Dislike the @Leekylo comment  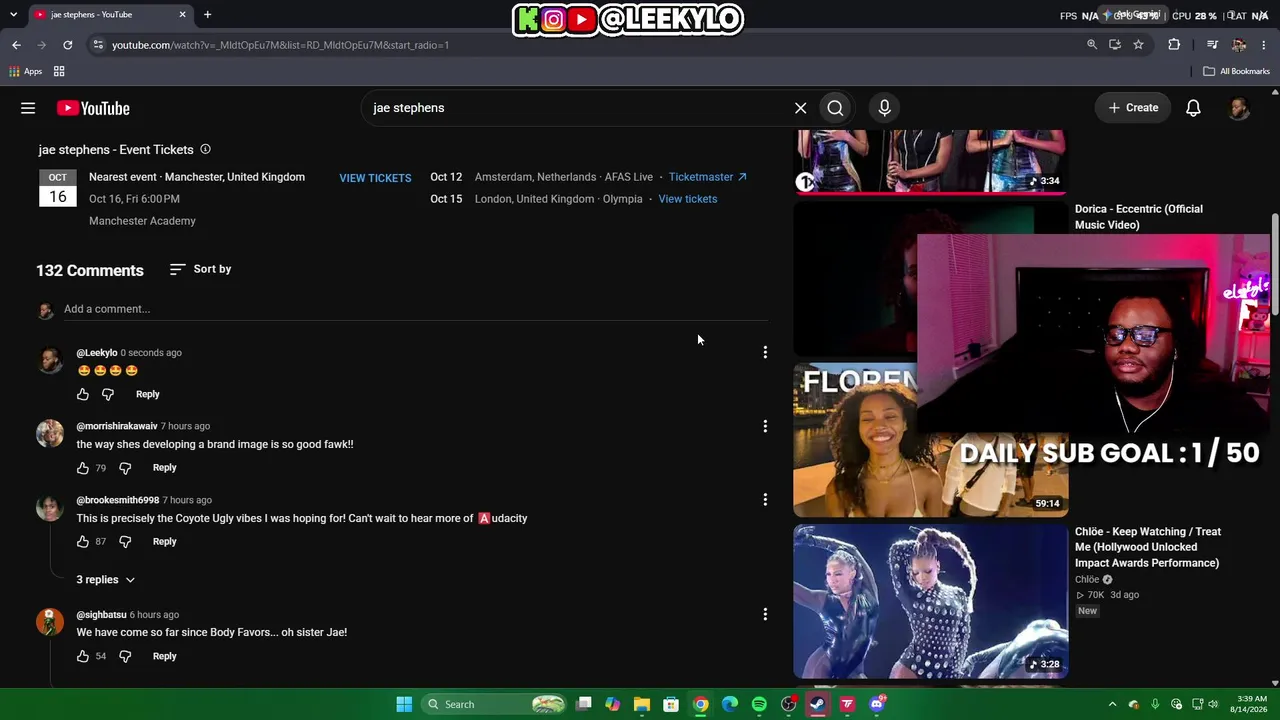108,394
